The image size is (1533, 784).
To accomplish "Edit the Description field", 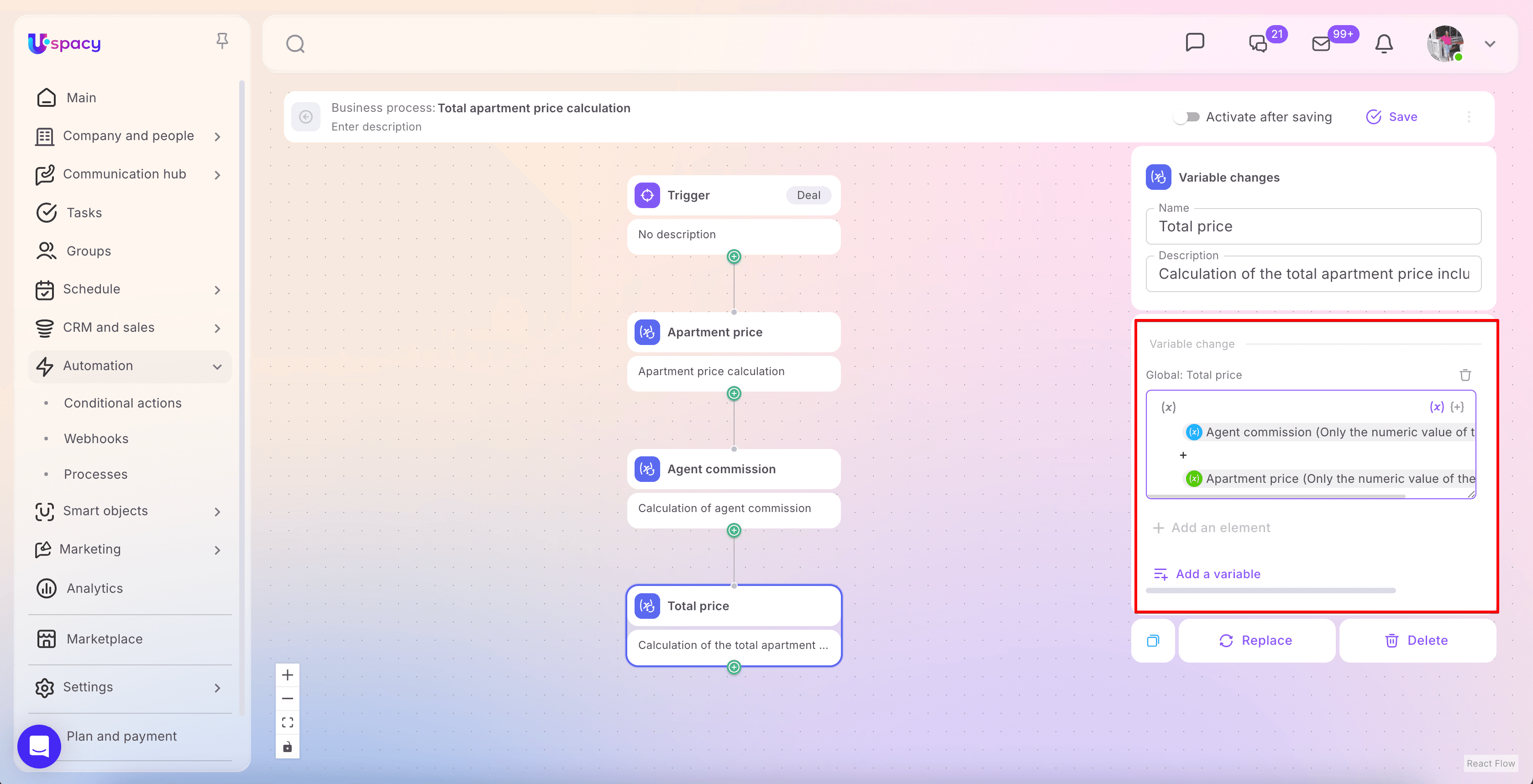I will (x=1313, y=274).
